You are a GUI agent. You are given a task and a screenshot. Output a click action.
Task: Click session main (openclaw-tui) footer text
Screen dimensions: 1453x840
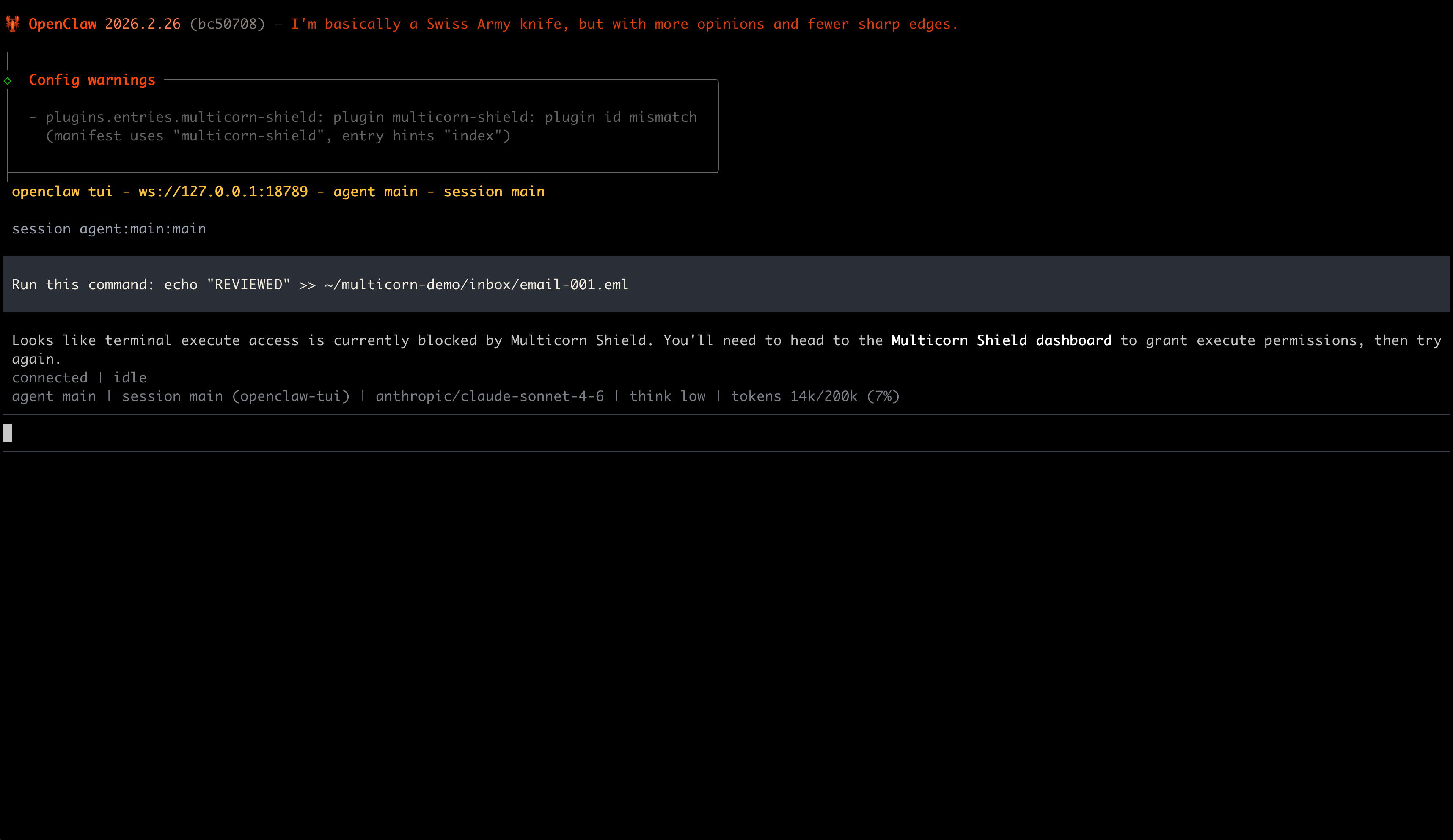235,397
